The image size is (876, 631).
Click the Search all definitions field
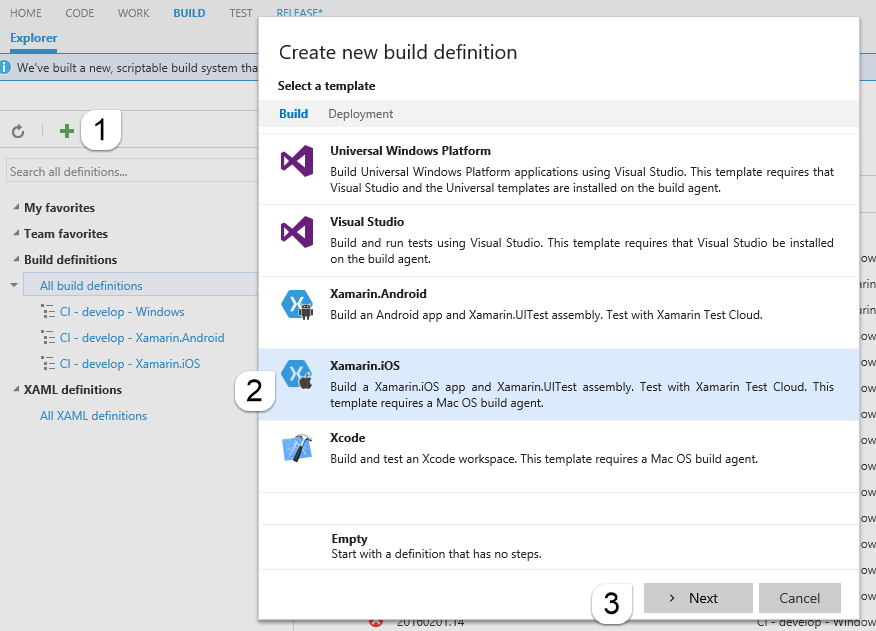click(132, 172)
